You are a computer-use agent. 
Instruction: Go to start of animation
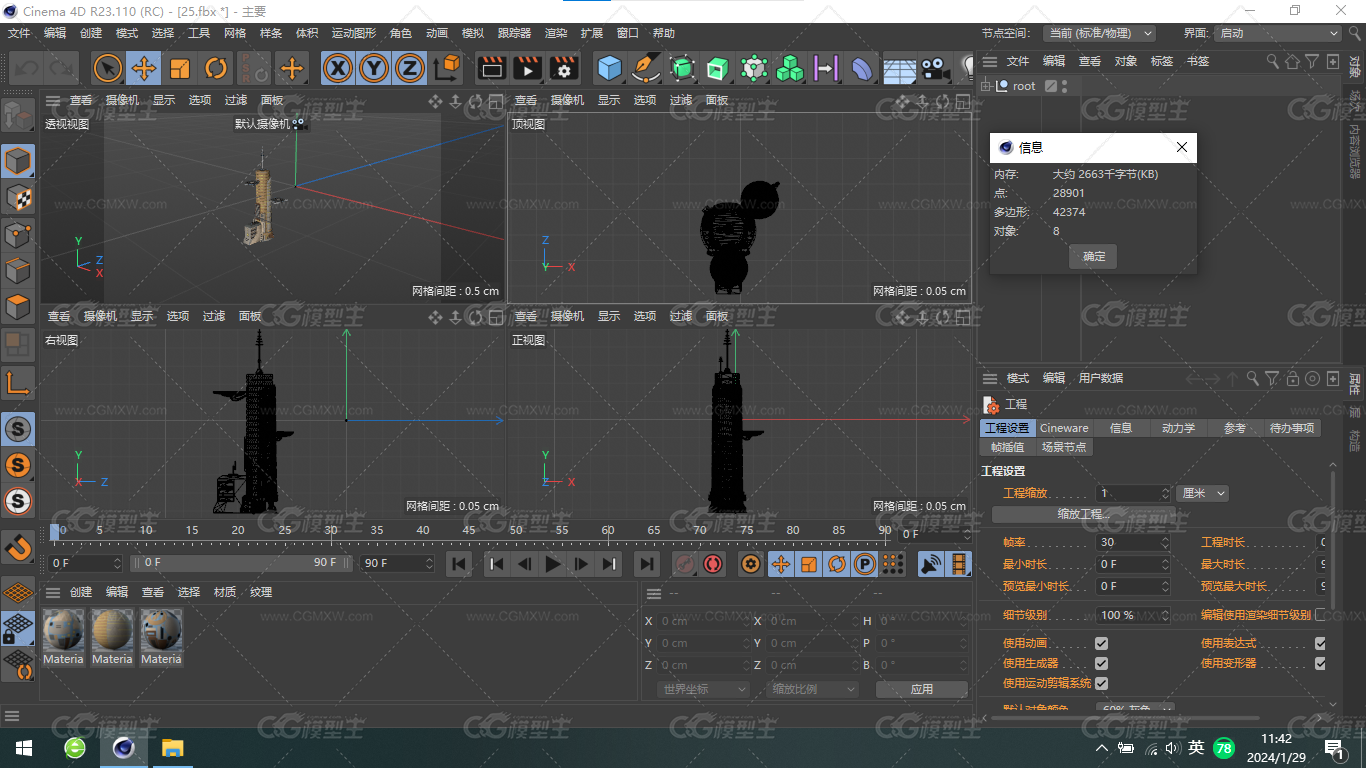(x=459, y=564)
